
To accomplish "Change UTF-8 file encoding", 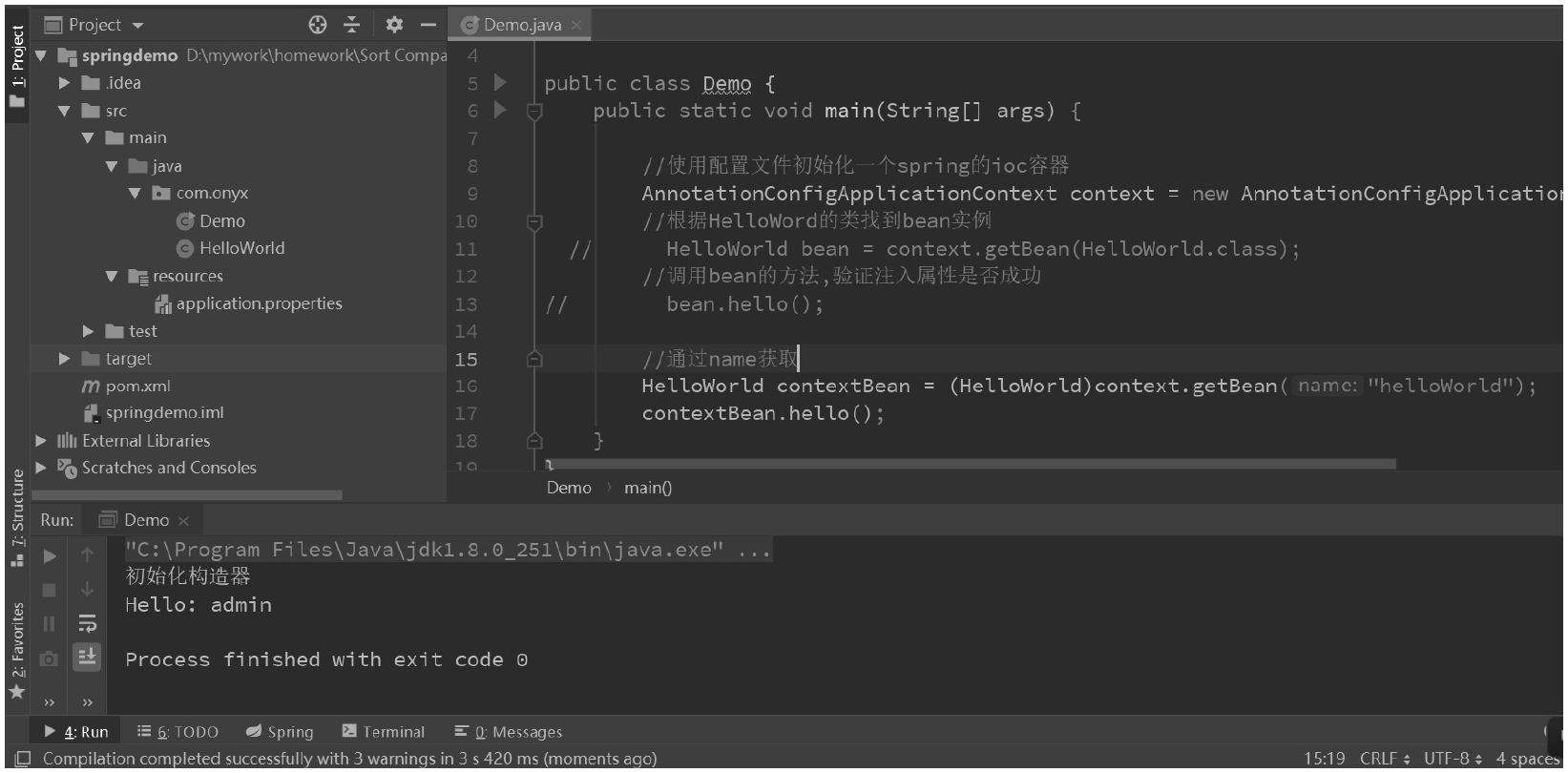I will click(x=1453, y=759).
